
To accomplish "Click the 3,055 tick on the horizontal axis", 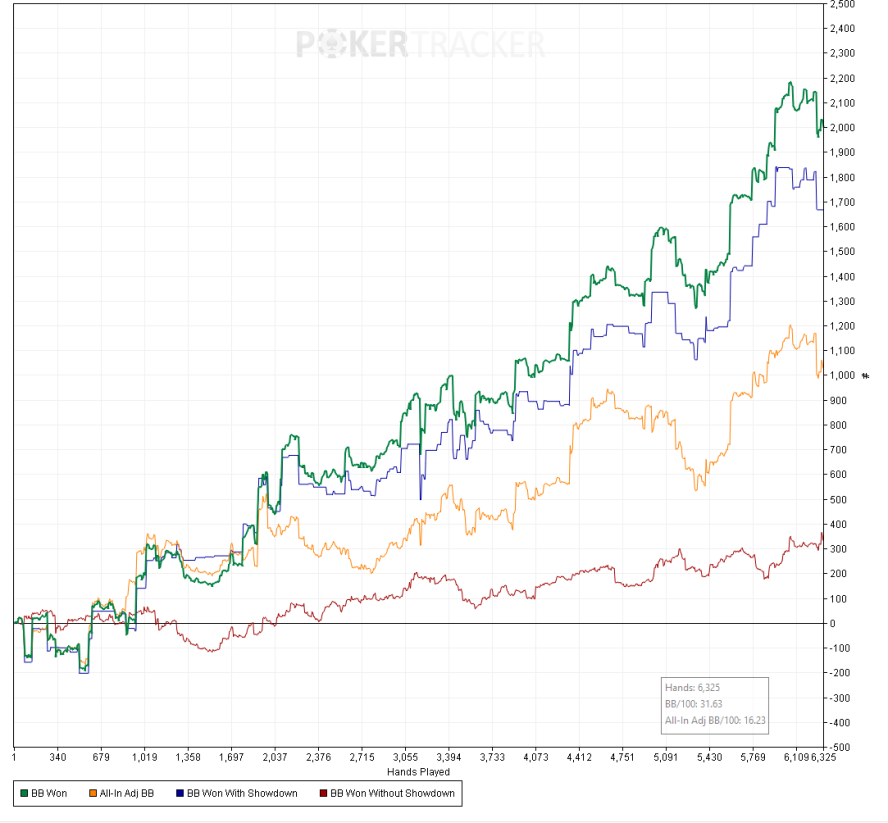I will pyautogui.click(x=405, y=758).
